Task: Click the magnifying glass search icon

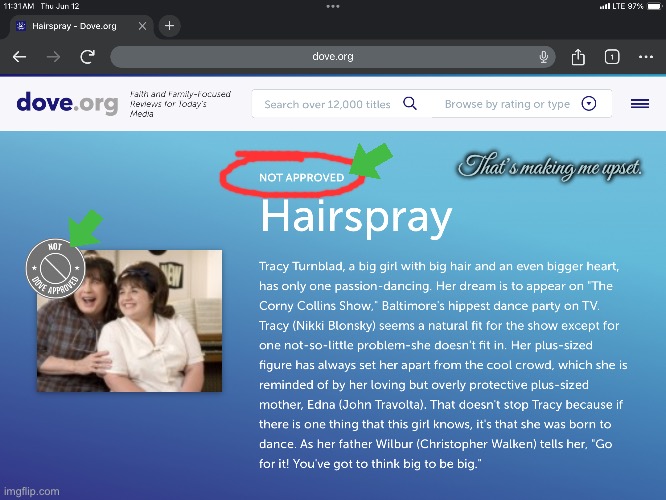Action: [410, 103]
